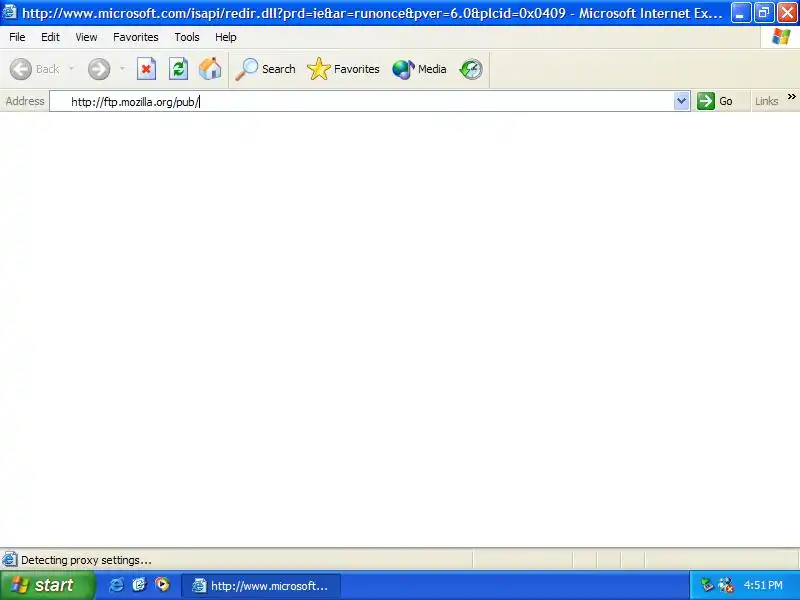Click the Back navigation arrow
The height and width of the screenshot is (600, 800).
coord(21,69)
